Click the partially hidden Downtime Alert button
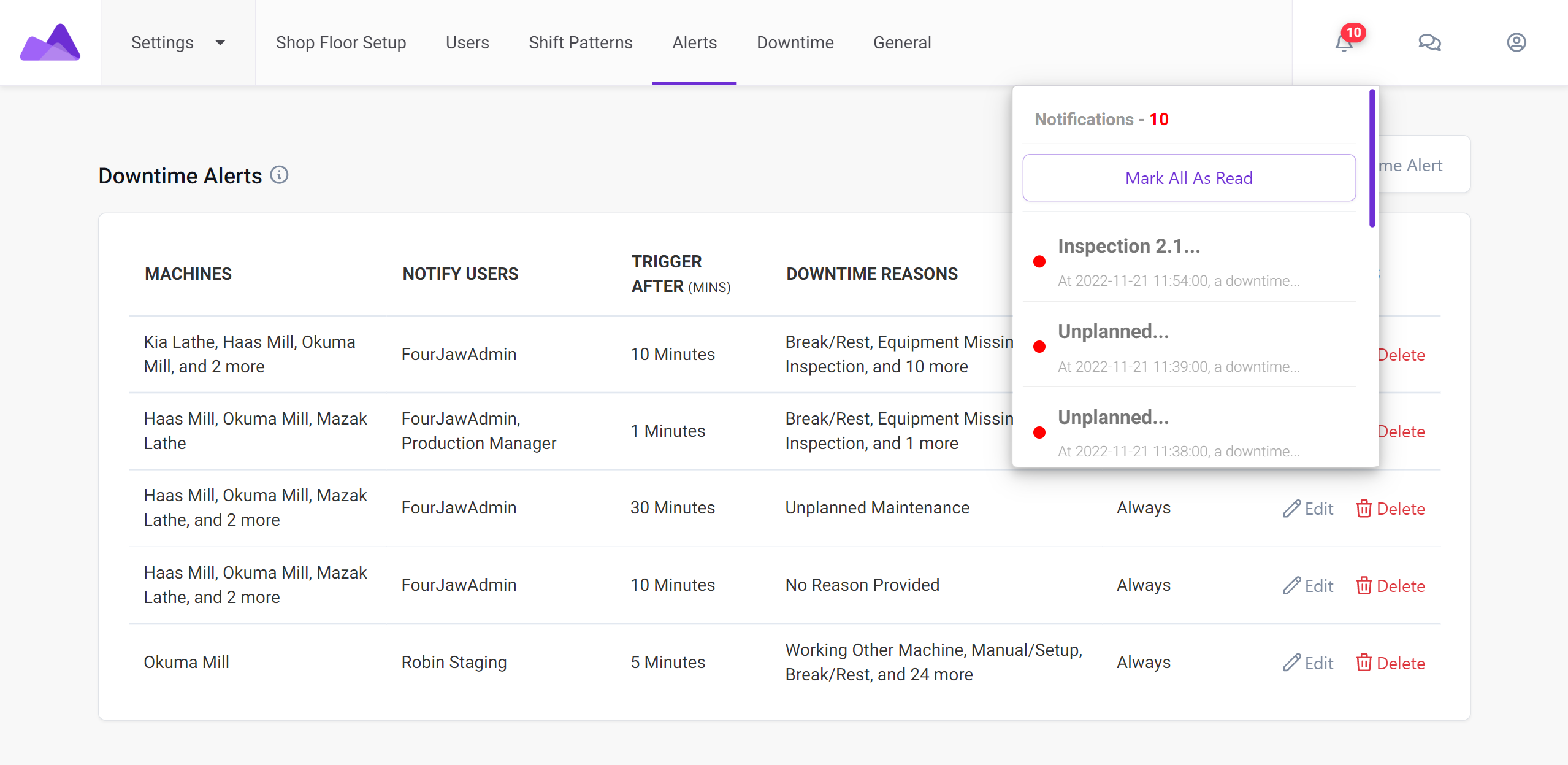 1423,164
